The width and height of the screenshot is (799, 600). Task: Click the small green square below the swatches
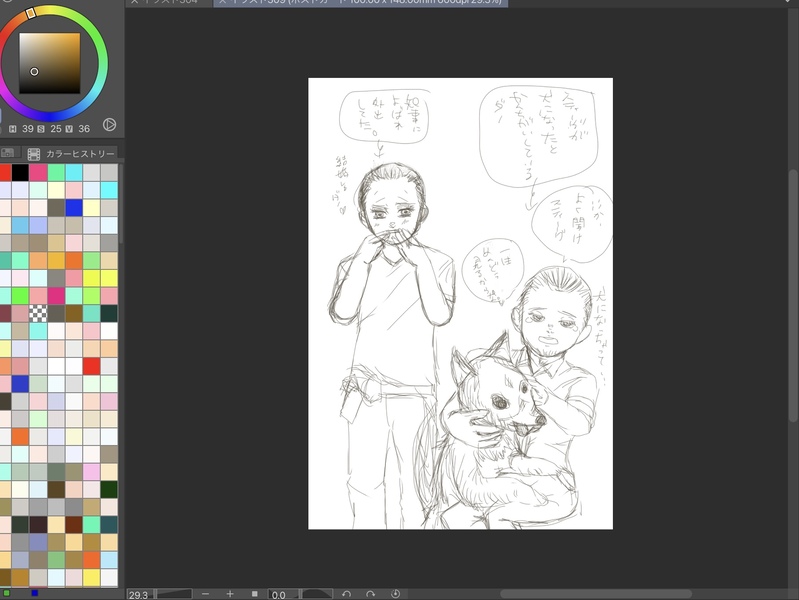[x=7, y=593]
